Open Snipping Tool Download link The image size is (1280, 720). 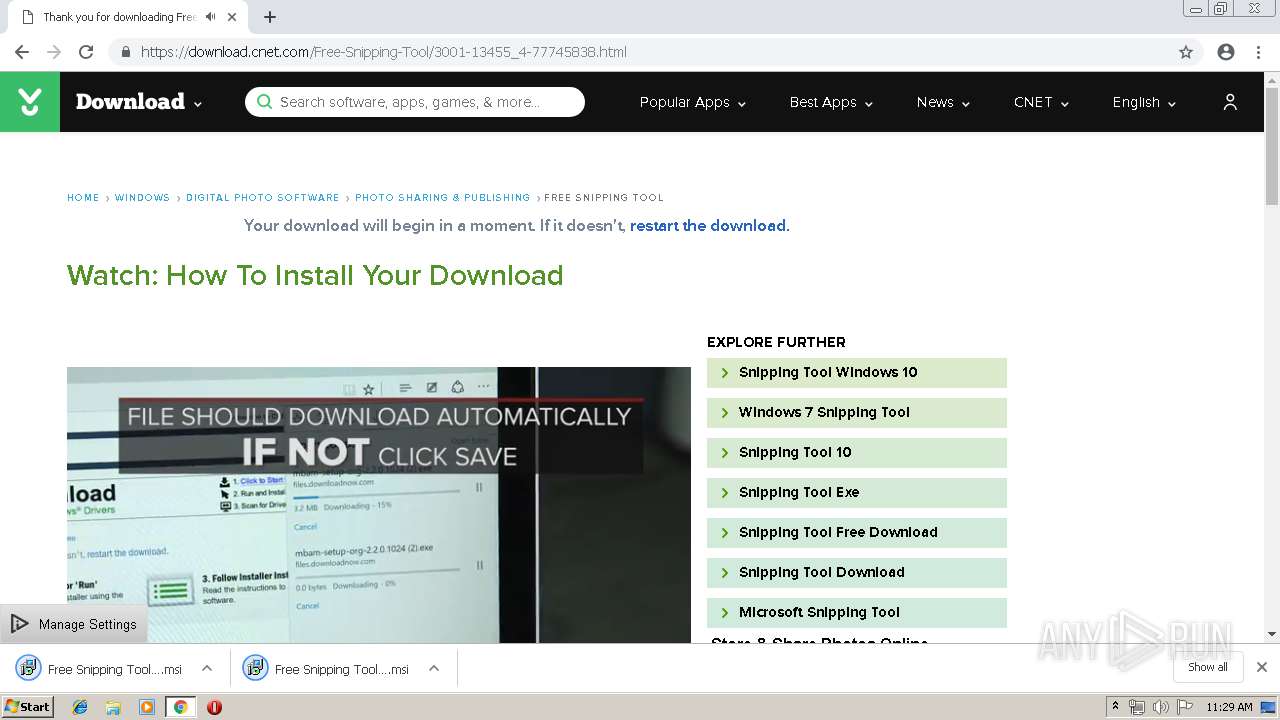(x=857, y=572)
